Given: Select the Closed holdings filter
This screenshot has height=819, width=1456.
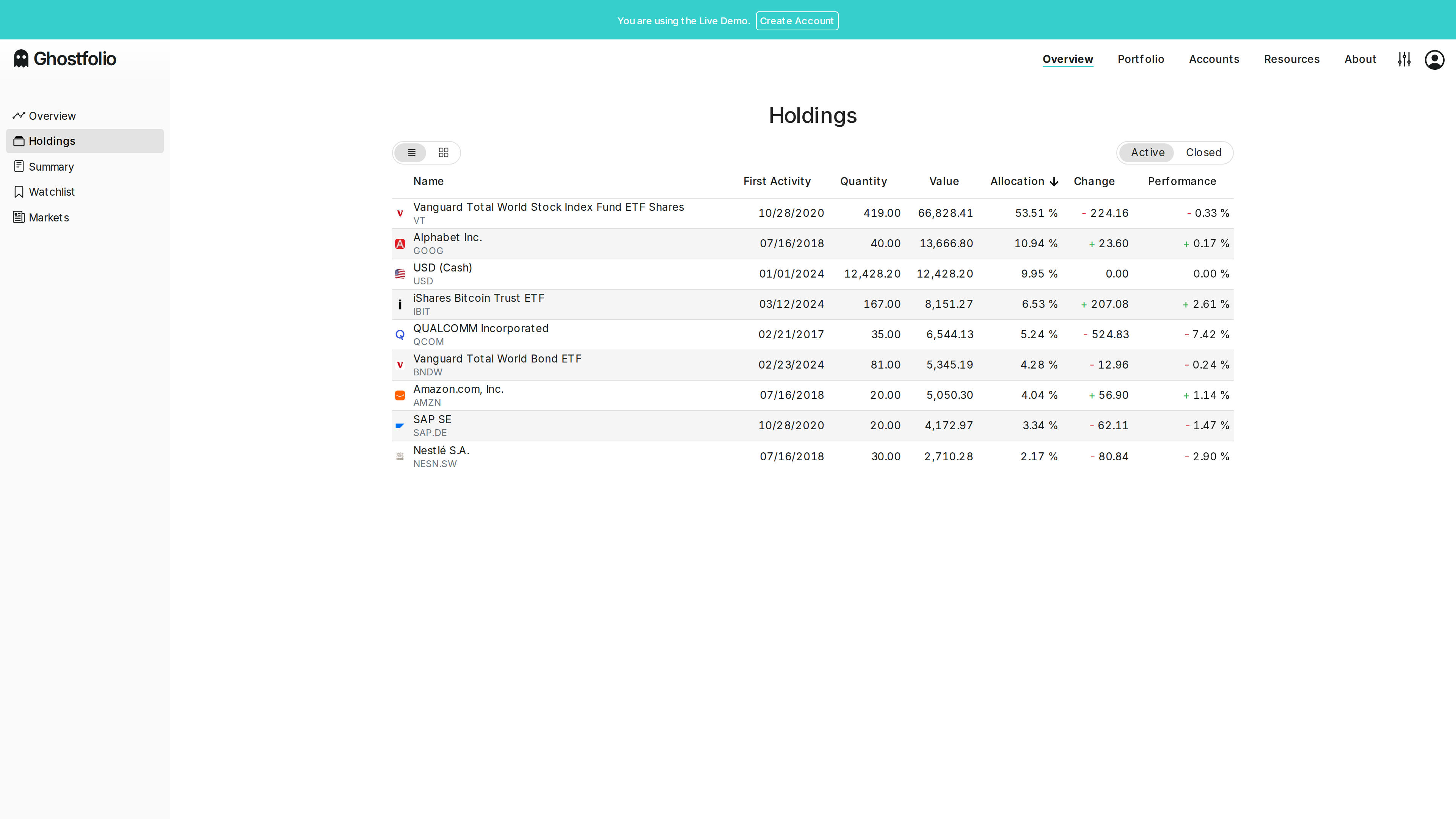Looking at the screenshot, I should [1203, 152].
